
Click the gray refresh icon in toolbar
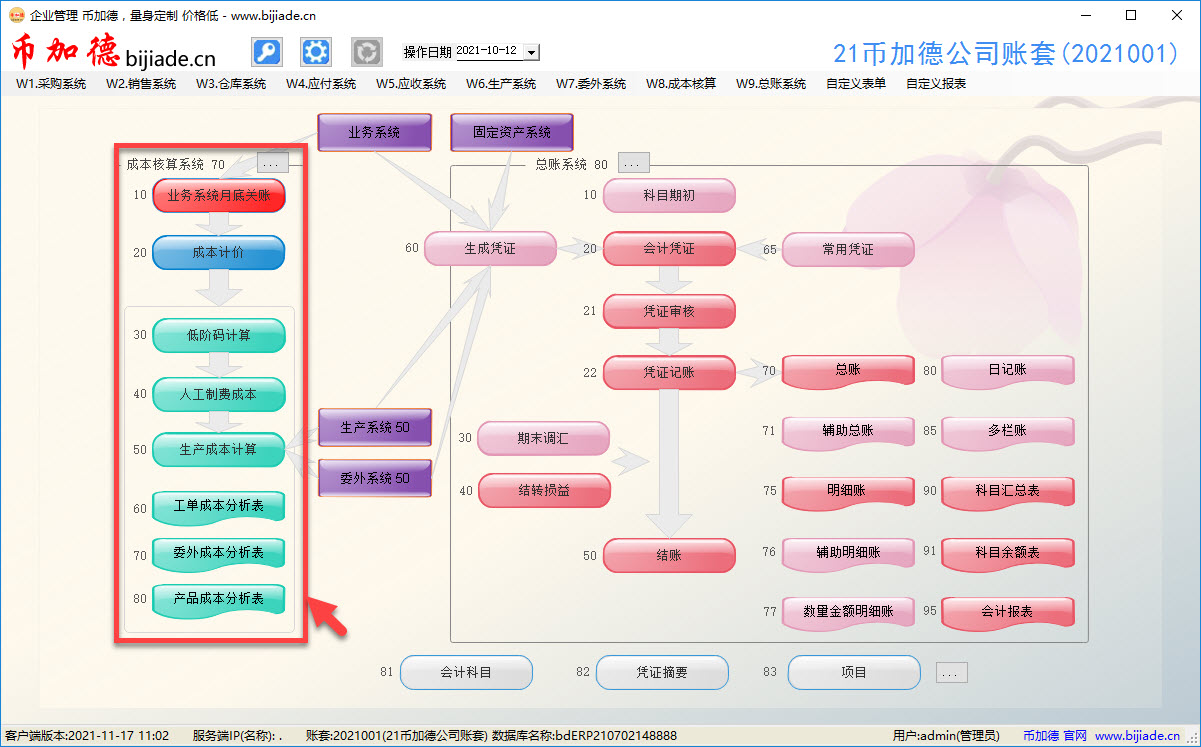(x=367, y=52)
